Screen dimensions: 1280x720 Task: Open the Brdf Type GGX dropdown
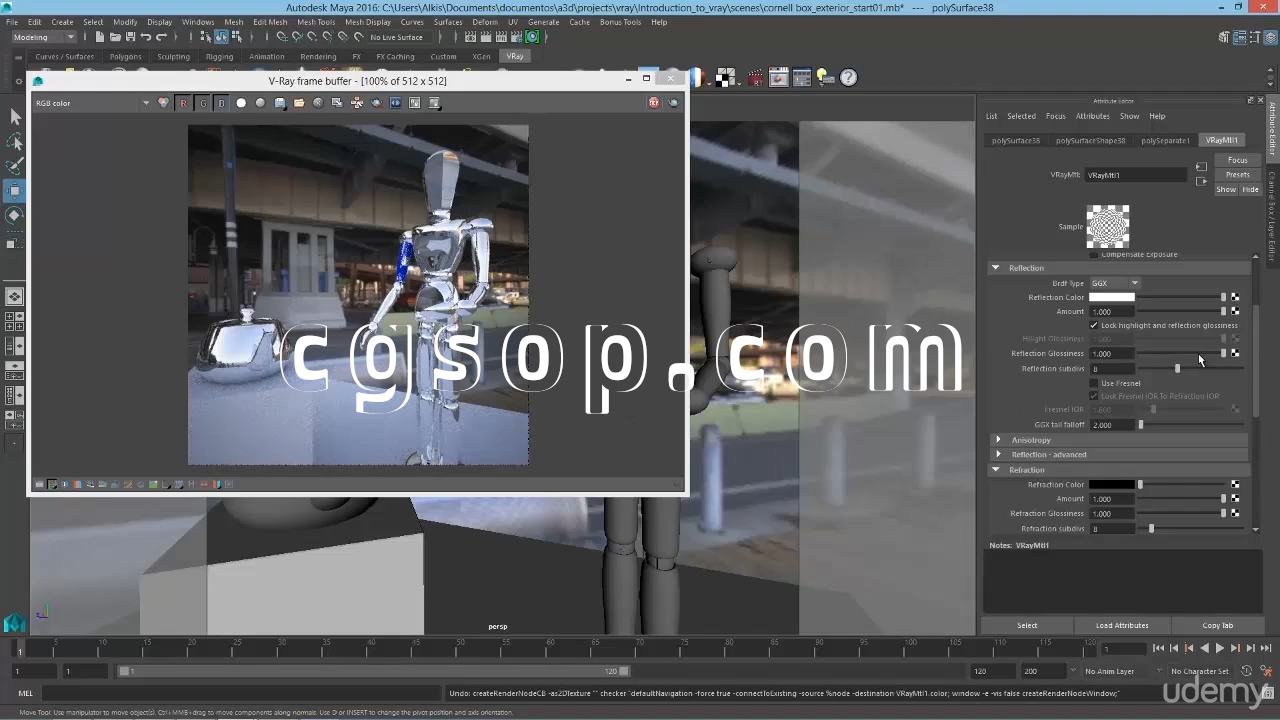1114,283
